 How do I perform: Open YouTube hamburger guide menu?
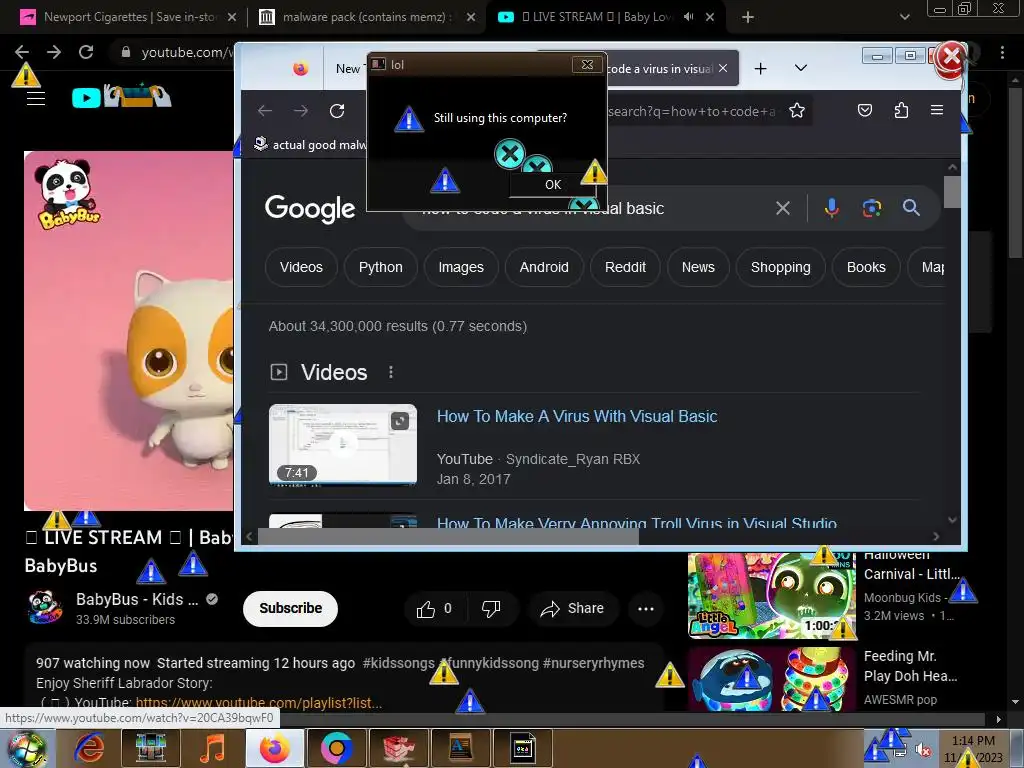click(35, 98)
